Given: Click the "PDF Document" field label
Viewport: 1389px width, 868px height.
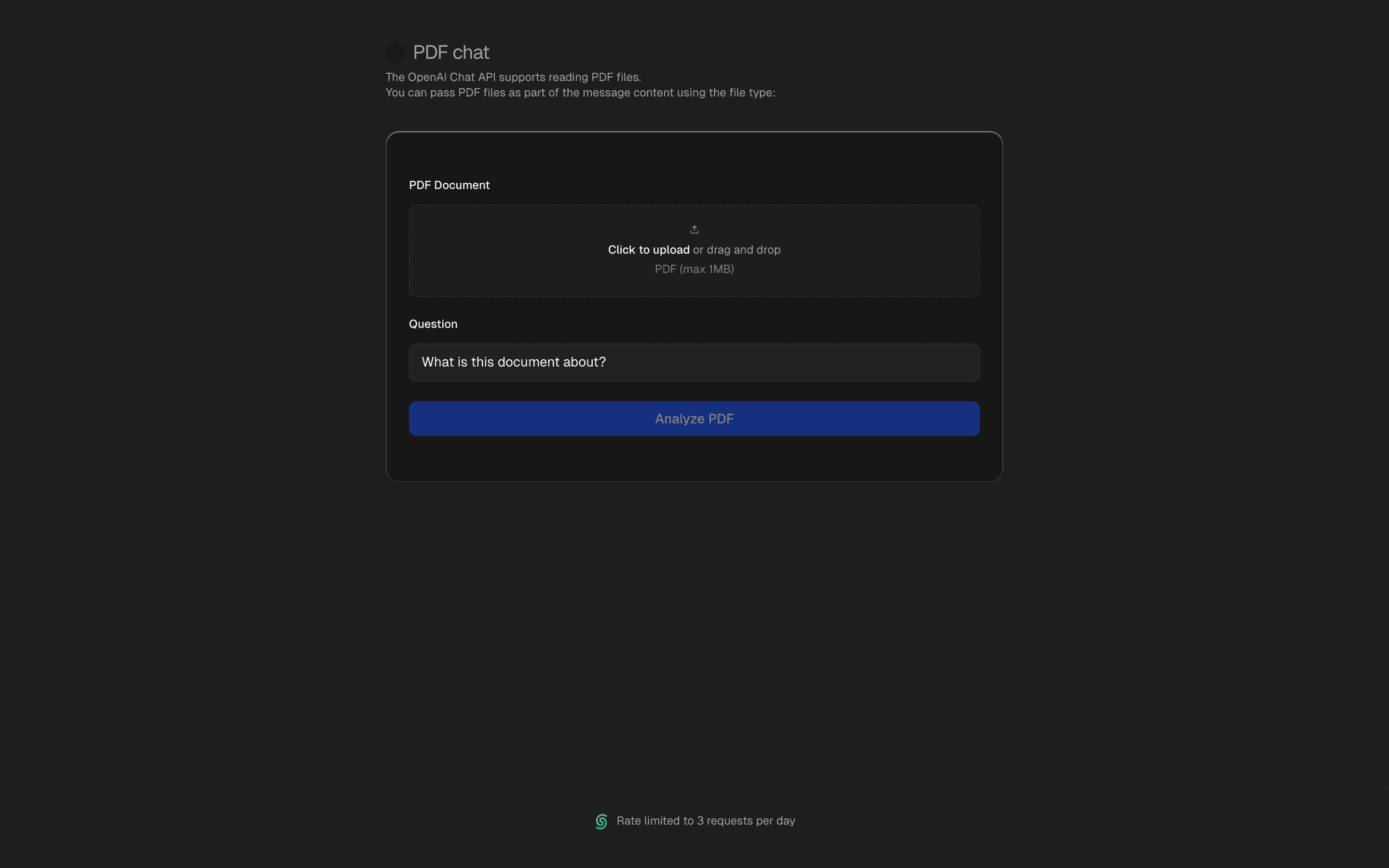Looking at the screenshot, I should point(449,185).
